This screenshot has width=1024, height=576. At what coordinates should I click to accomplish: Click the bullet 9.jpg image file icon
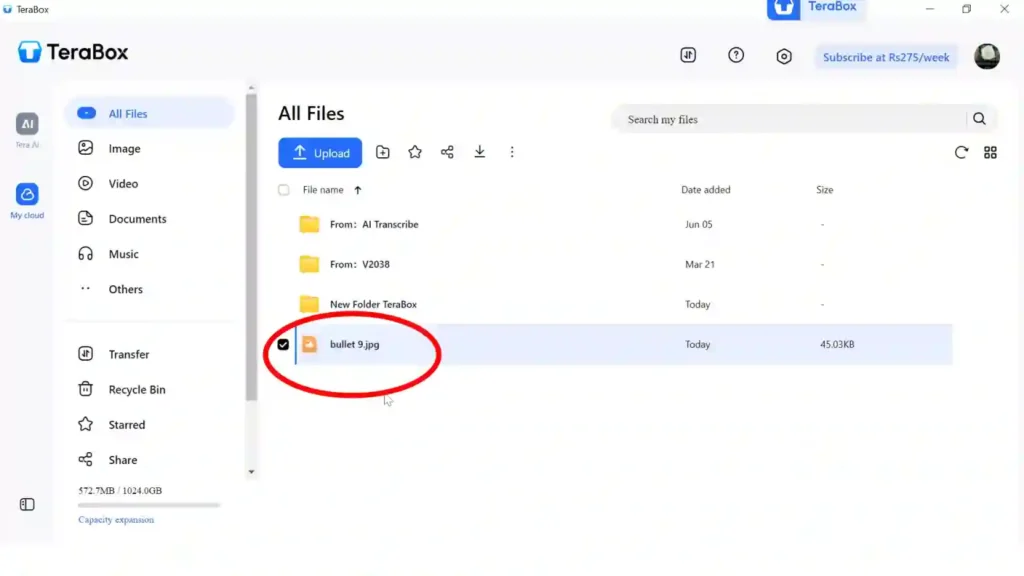(309, 344)
